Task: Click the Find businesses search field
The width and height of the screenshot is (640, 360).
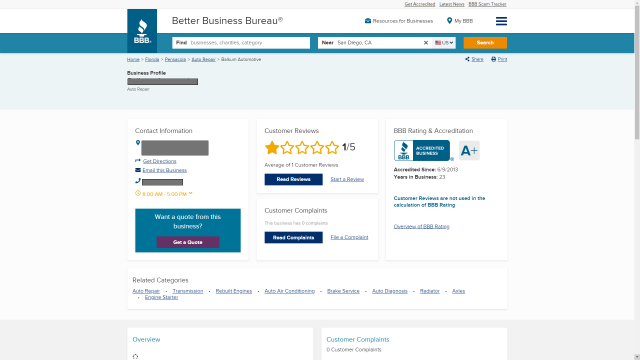Action: [241, 43]
